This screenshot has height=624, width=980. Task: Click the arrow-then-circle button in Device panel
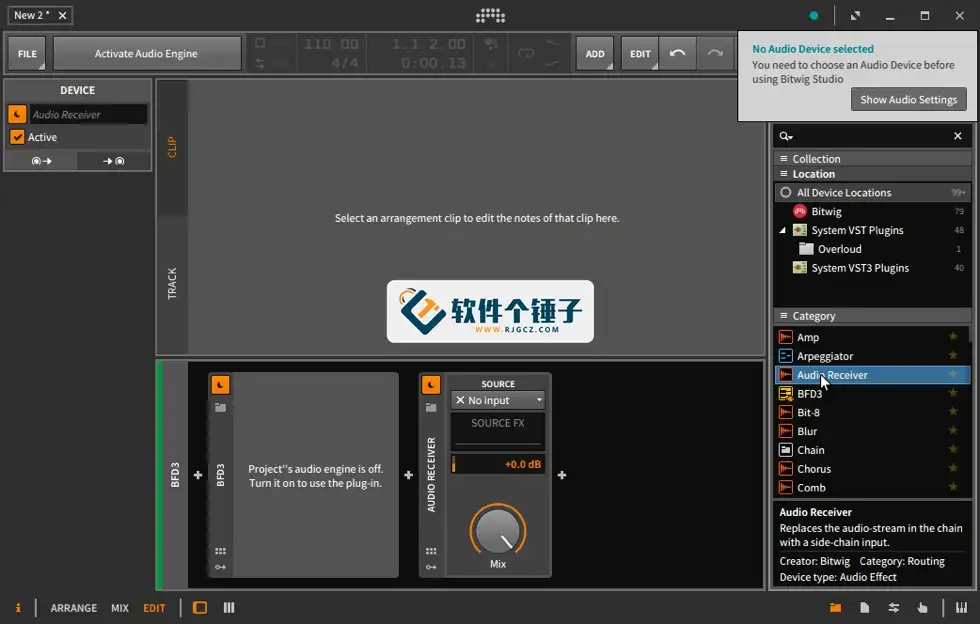point(114,161)
